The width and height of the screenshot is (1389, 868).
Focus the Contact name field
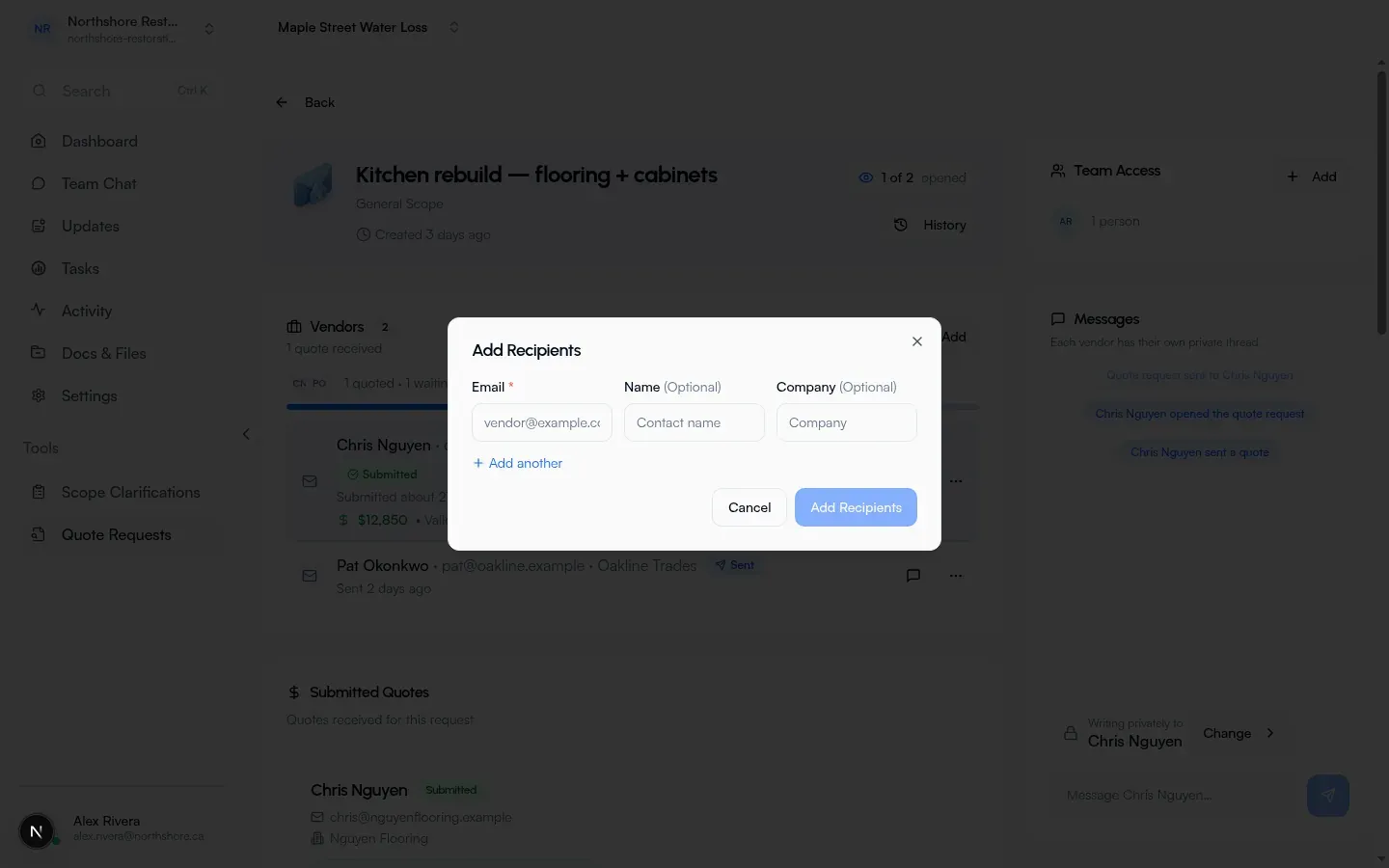point(694,422)
